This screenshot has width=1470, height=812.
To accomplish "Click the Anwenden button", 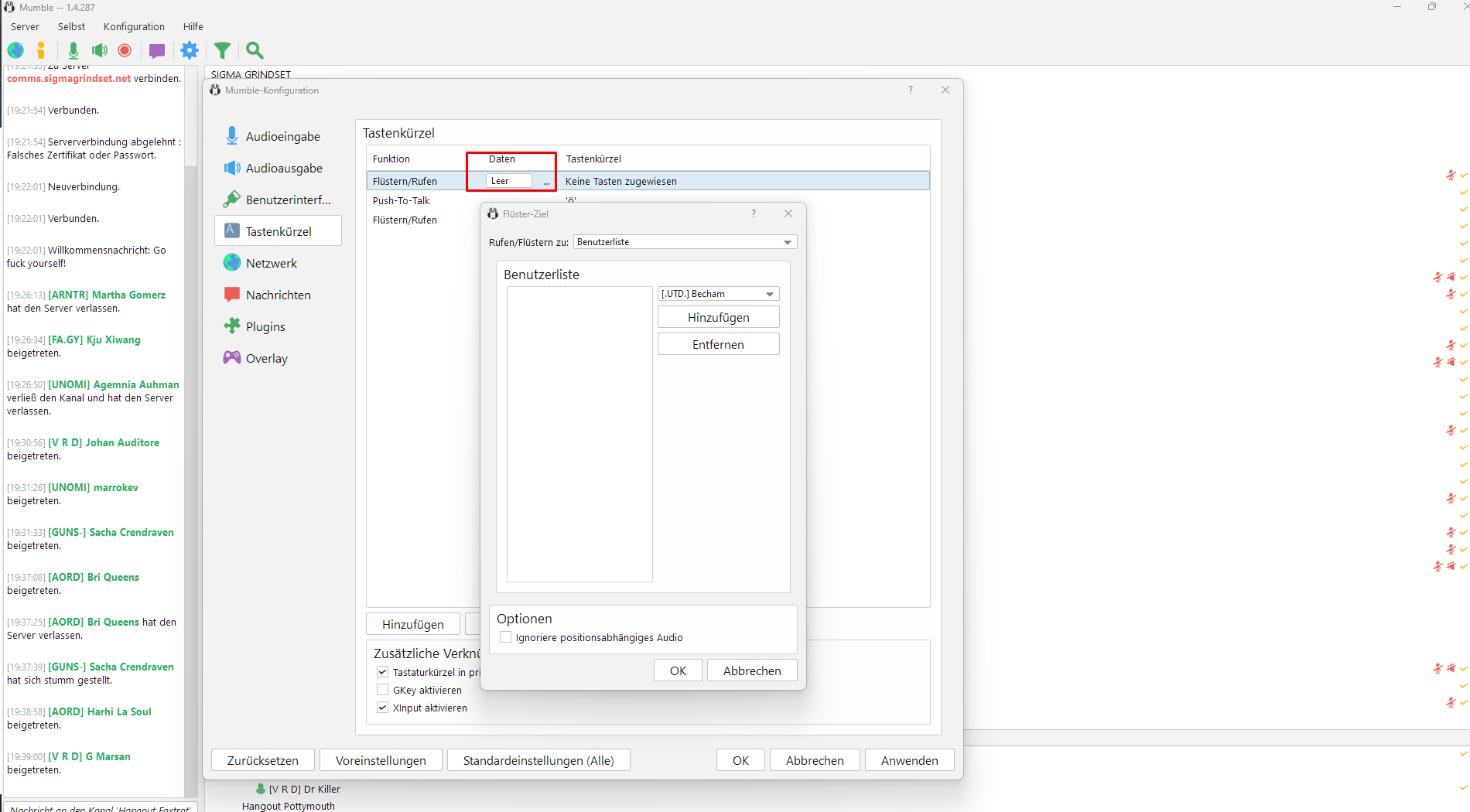I will click(x=909, y=760).
